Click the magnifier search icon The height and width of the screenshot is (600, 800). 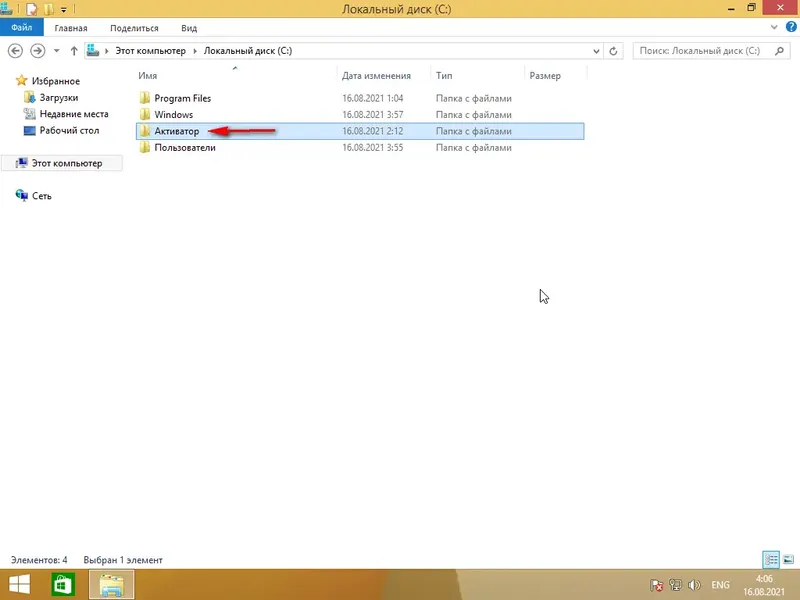coord(779,51)
